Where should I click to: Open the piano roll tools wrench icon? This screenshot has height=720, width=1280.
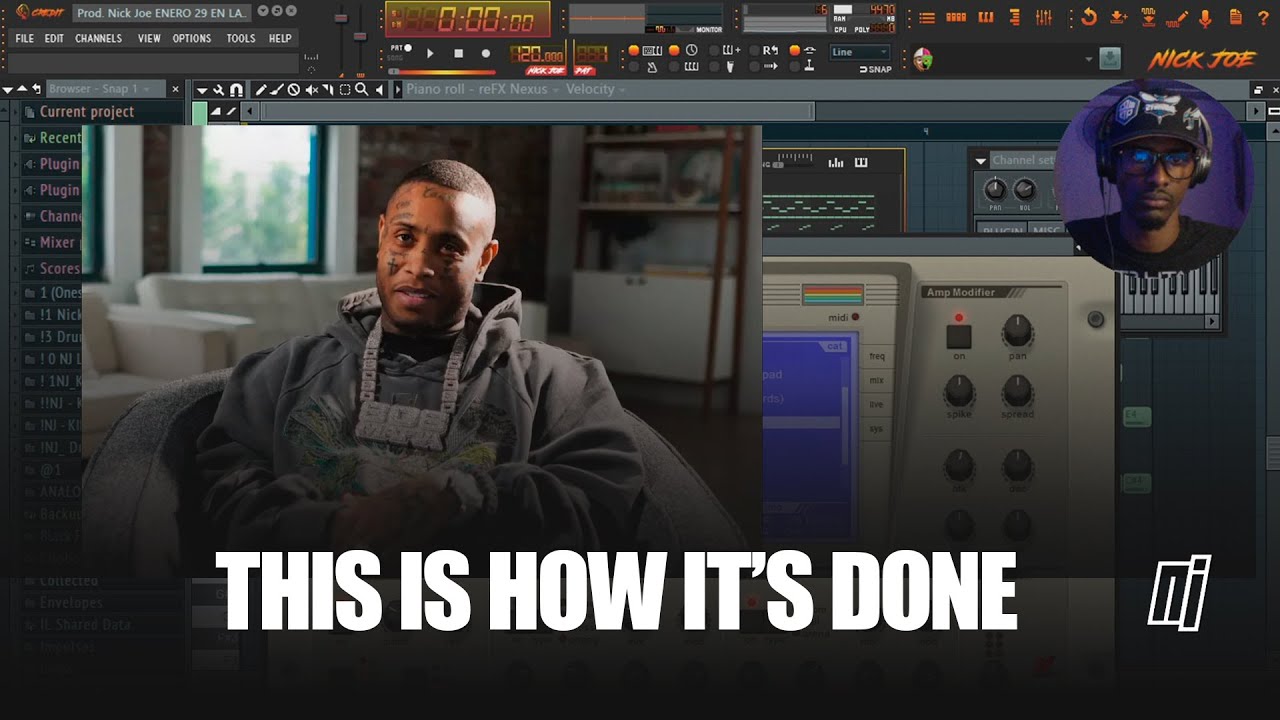click(x=218, y=89)
